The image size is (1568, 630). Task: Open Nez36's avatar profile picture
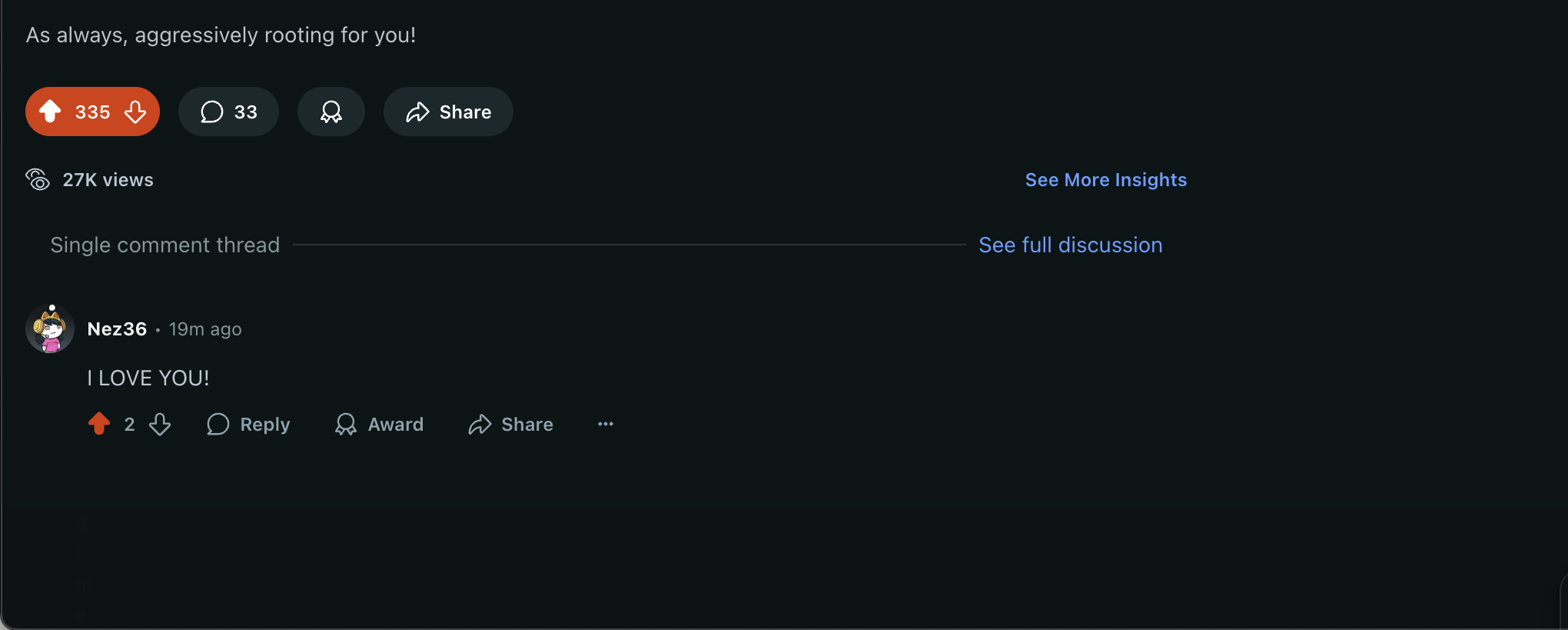[x=50, y=328]
